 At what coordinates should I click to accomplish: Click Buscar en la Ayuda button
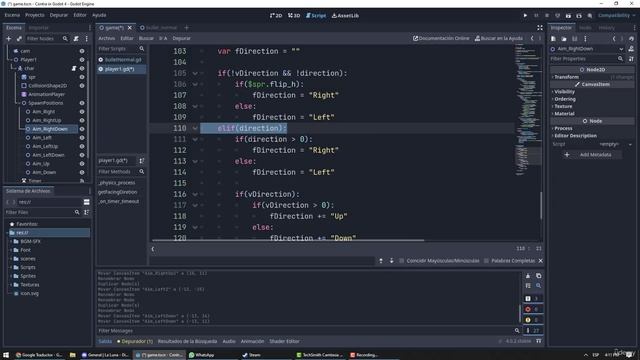click(499, 38)
